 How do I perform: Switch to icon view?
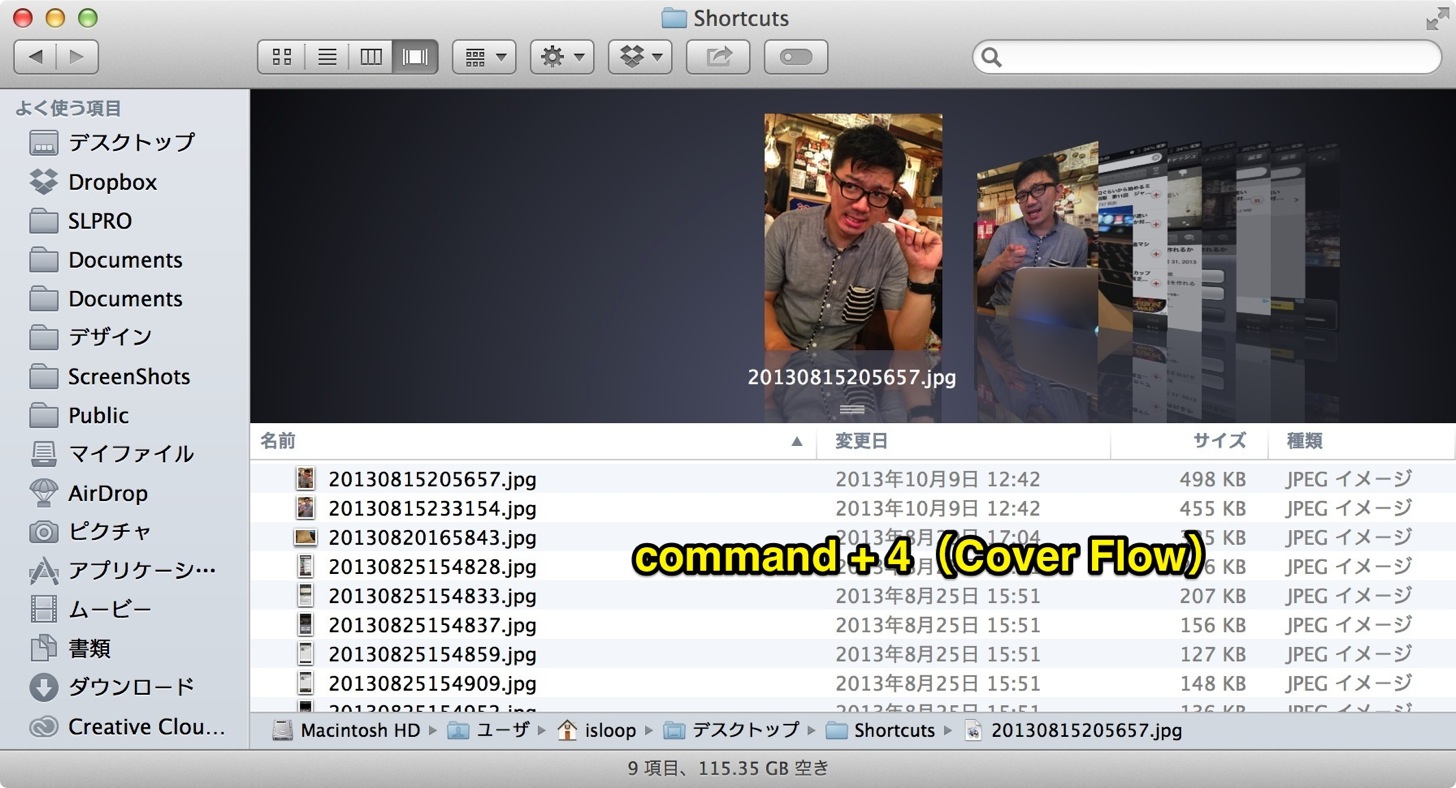tap(281, 57)
